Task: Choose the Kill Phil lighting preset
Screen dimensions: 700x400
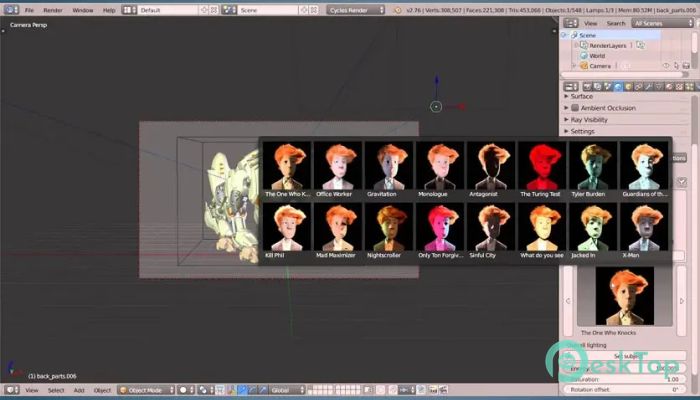Action: 287,231
